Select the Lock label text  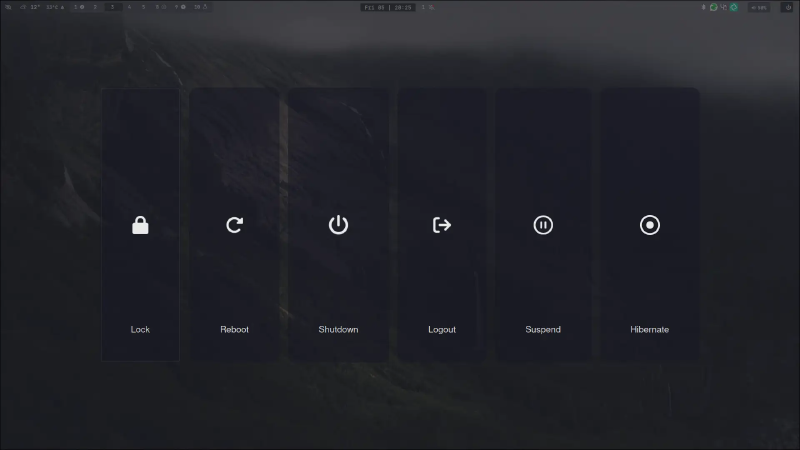[x=140, y=330]
